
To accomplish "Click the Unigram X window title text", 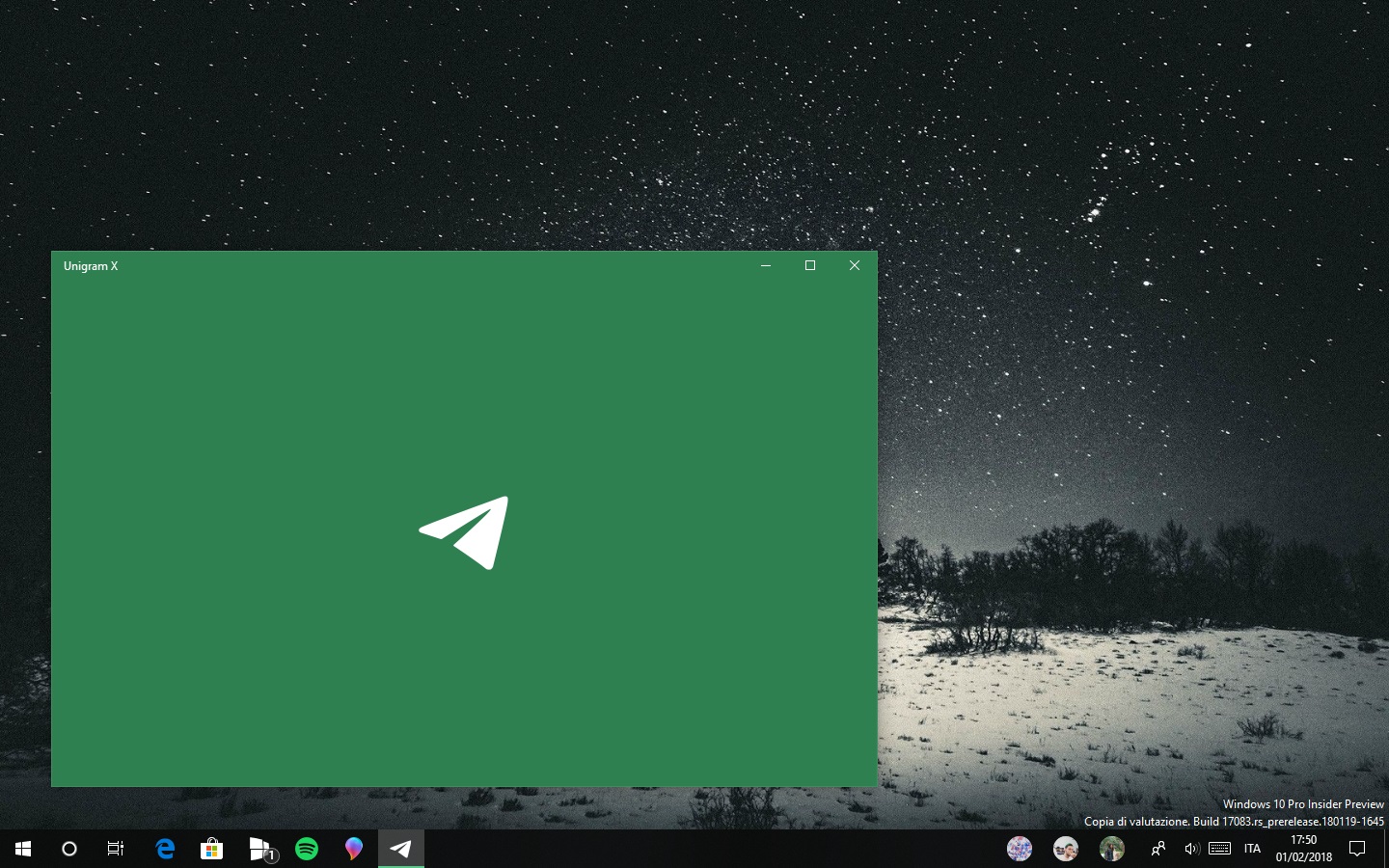I will point(91,266).
